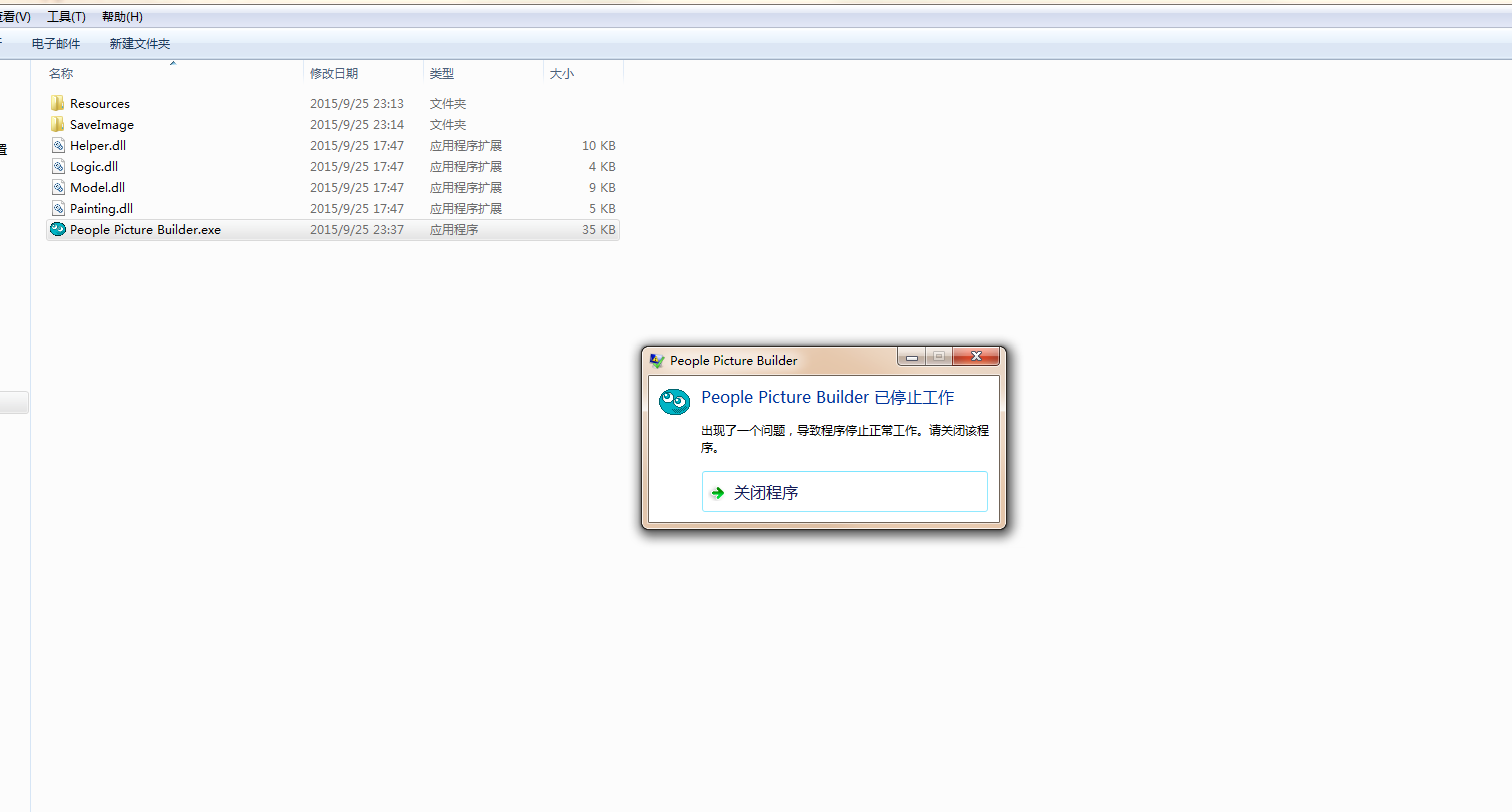Click the 2015/9/25 17:47 date of Logic.dll
The image size is (1512, 812).
click(x=357, y=167)
